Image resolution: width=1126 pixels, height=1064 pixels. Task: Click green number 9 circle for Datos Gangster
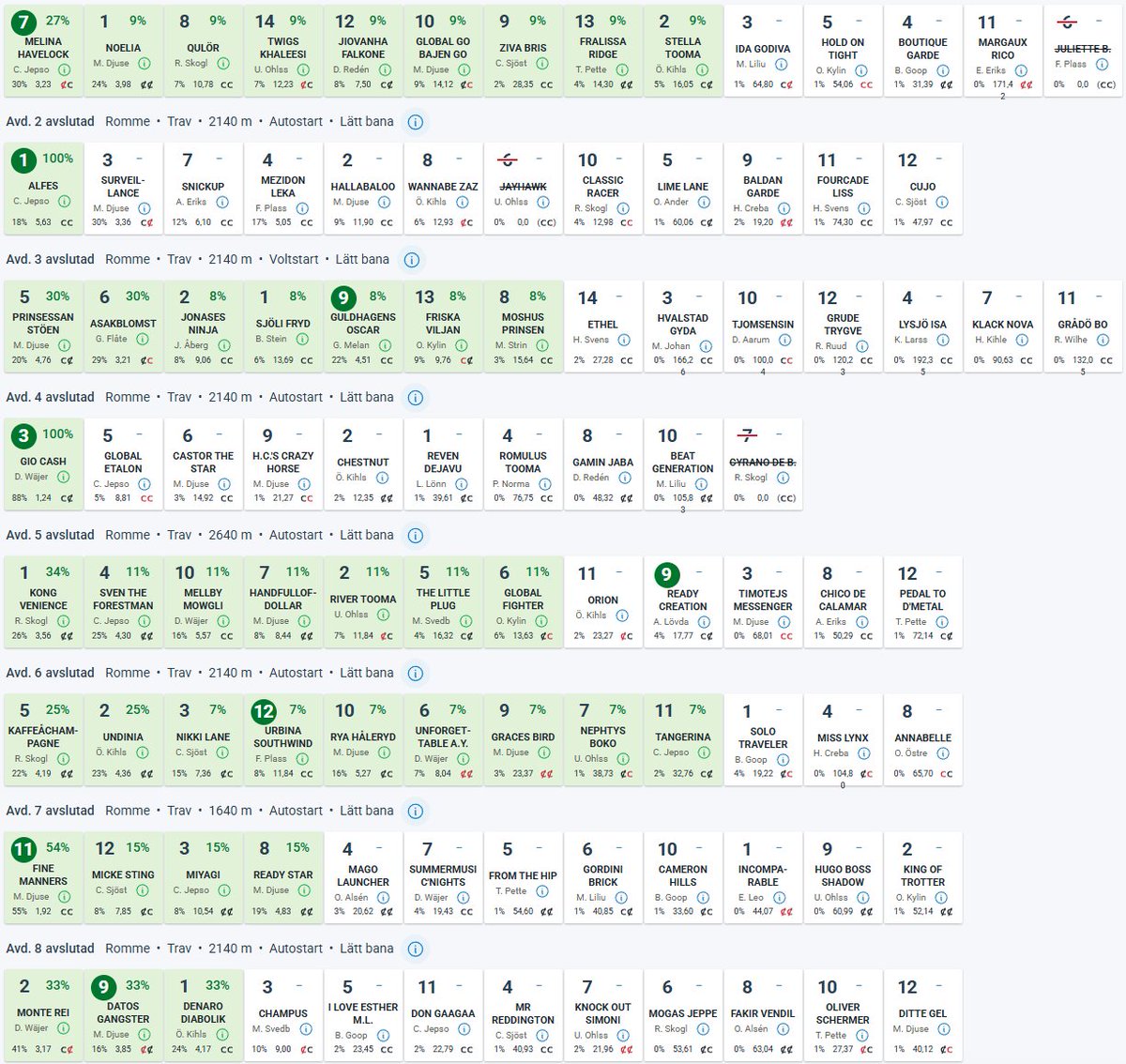click(x=103, y=987)
